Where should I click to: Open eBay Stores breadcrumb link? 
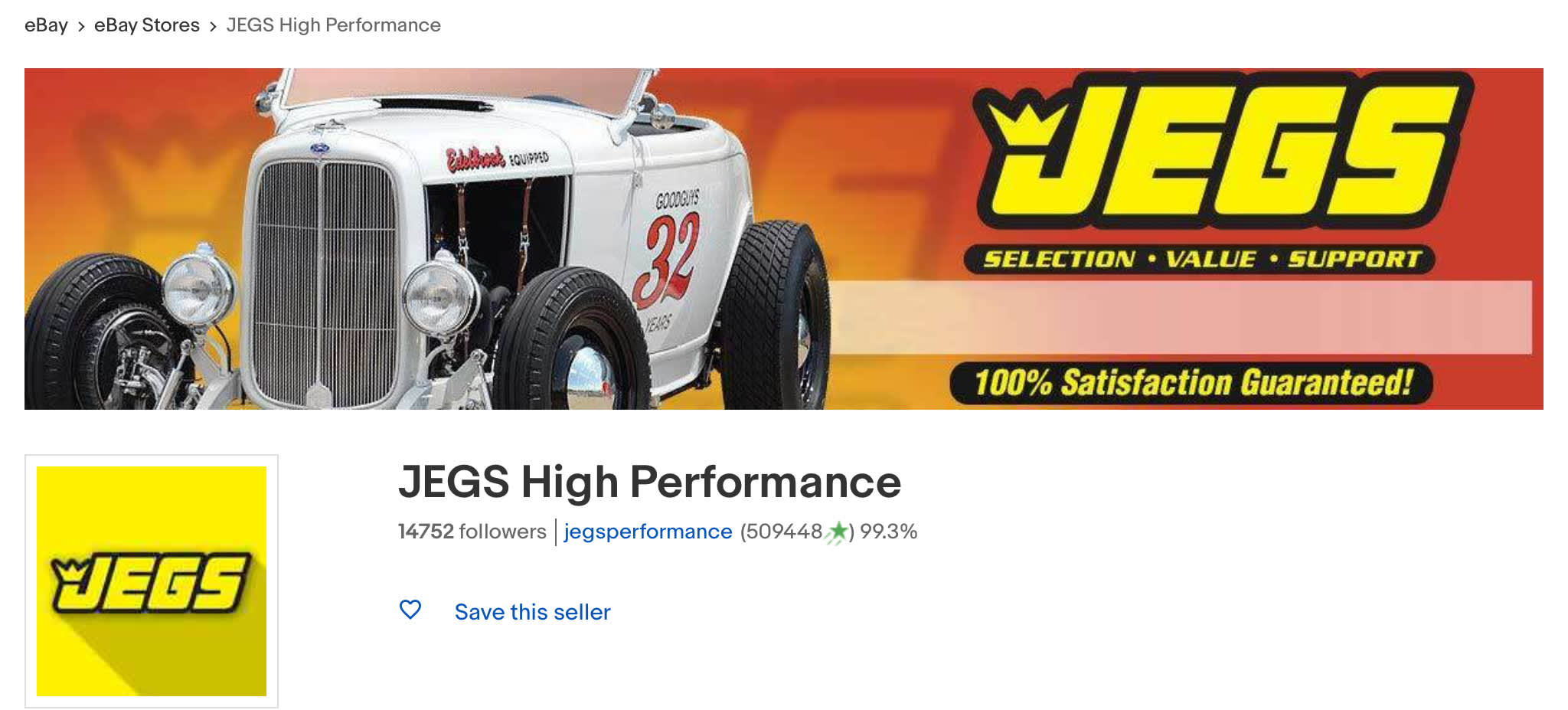click(147, 25)
